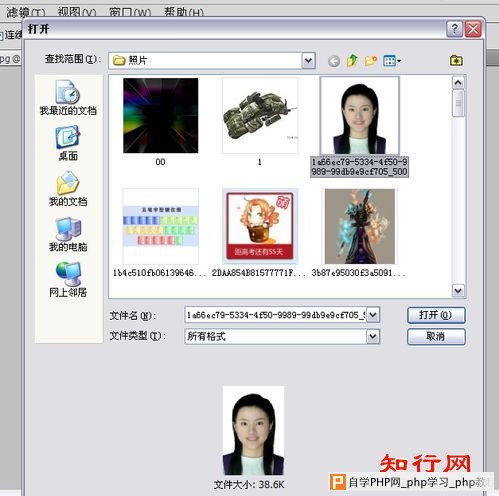Click the file name 1b4c510fb06139646...
The image size is (499, 496).
point(160,273)
